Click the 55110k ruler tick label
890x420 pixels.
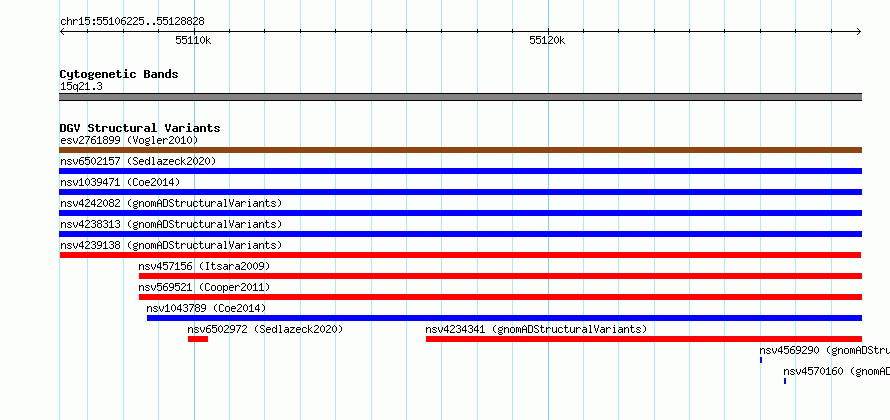(x=194, y=40)
